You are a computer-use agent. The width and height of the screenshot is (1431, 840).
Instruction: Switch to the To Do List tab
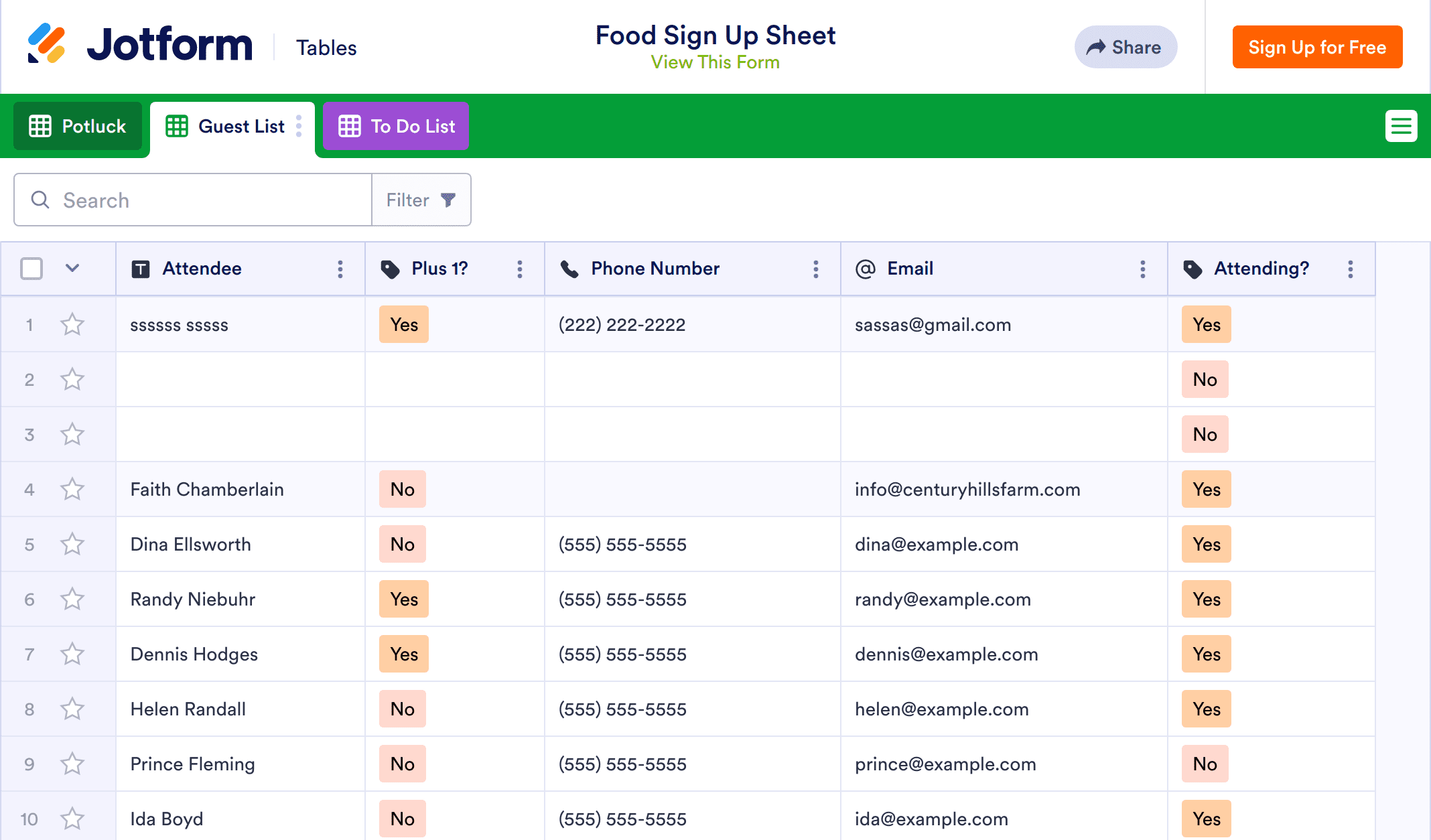click(396, 126)
